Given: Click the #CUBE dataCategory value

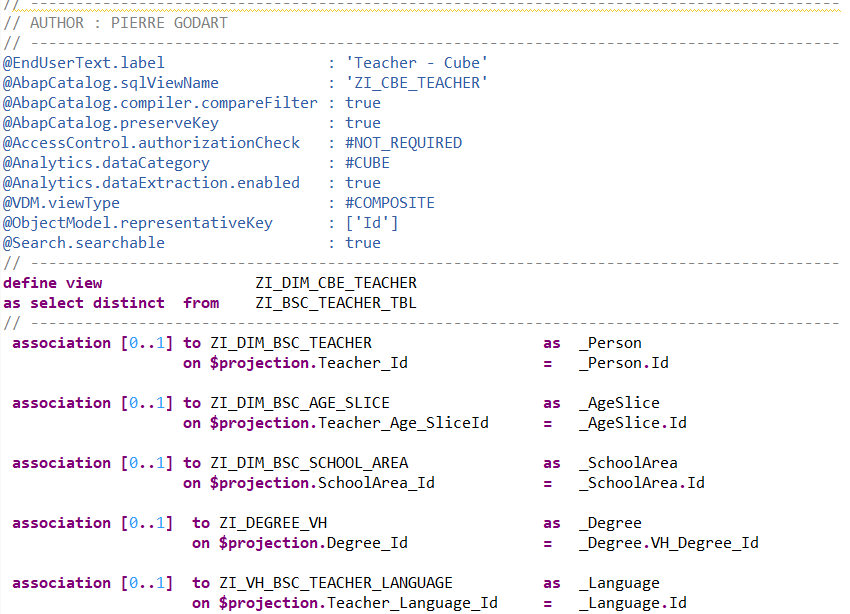Looking at the screenshot, I should click(x=365, y=162).
